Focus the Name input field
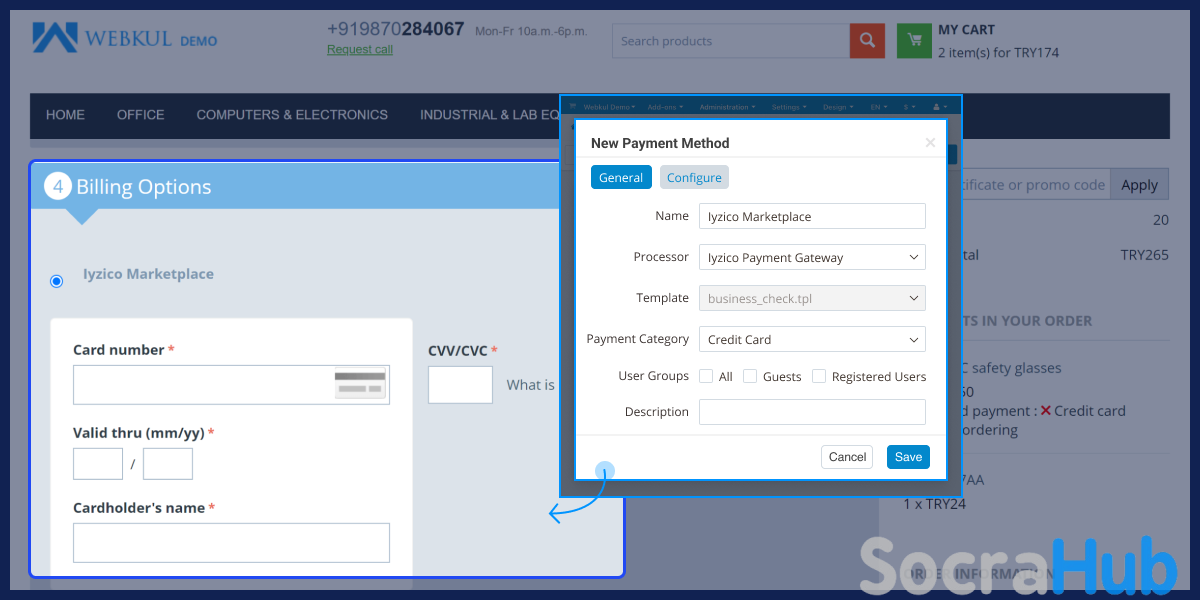The image size is (1200, 600). [812, 216]
